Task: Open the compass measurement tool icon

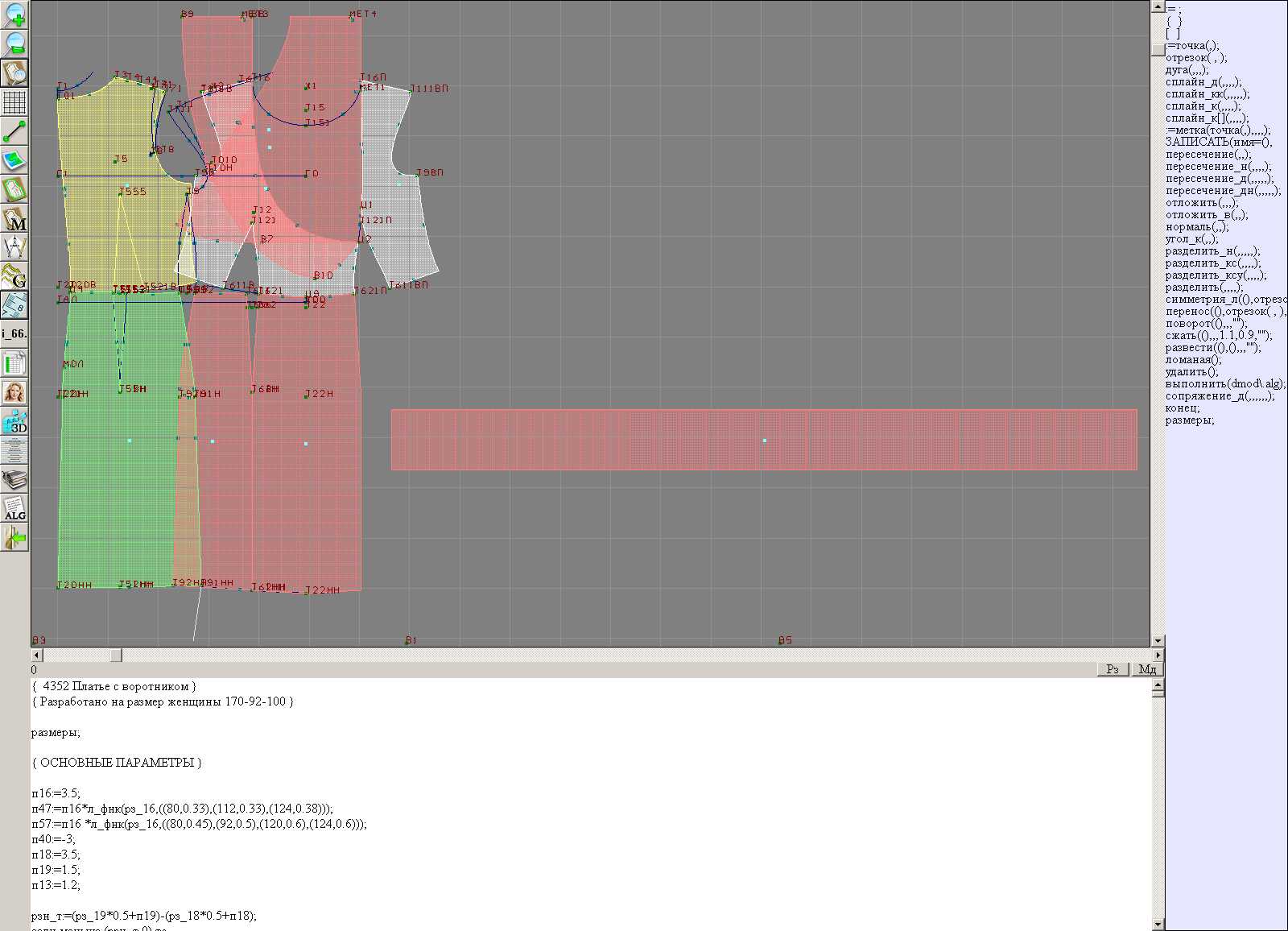Action: click(x=14, y=248)
